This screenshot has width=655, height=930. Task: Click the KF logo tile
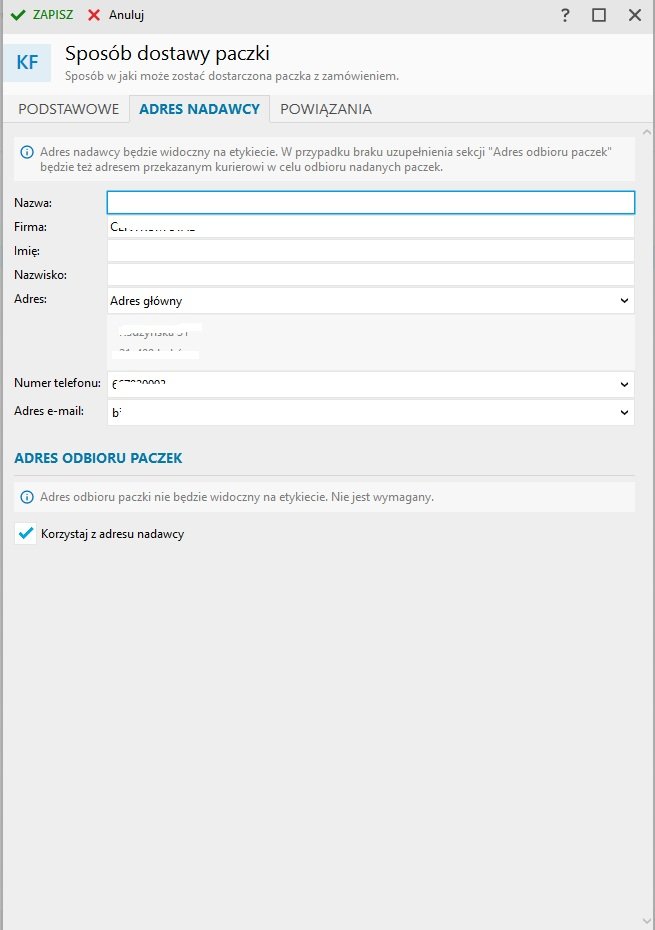click(27, 62)
